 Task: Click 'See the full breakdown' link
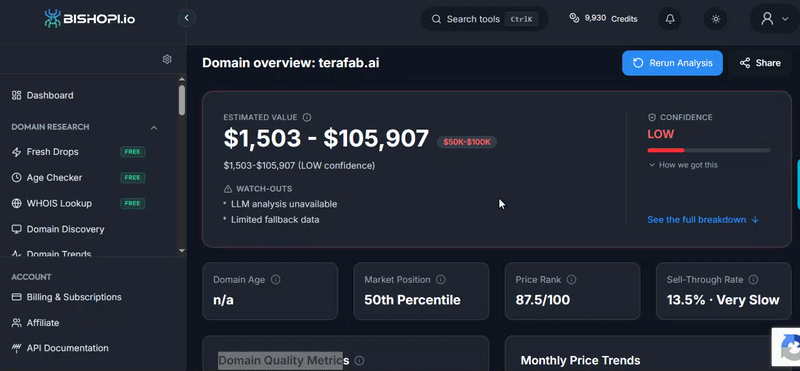[x=703, y=219]
